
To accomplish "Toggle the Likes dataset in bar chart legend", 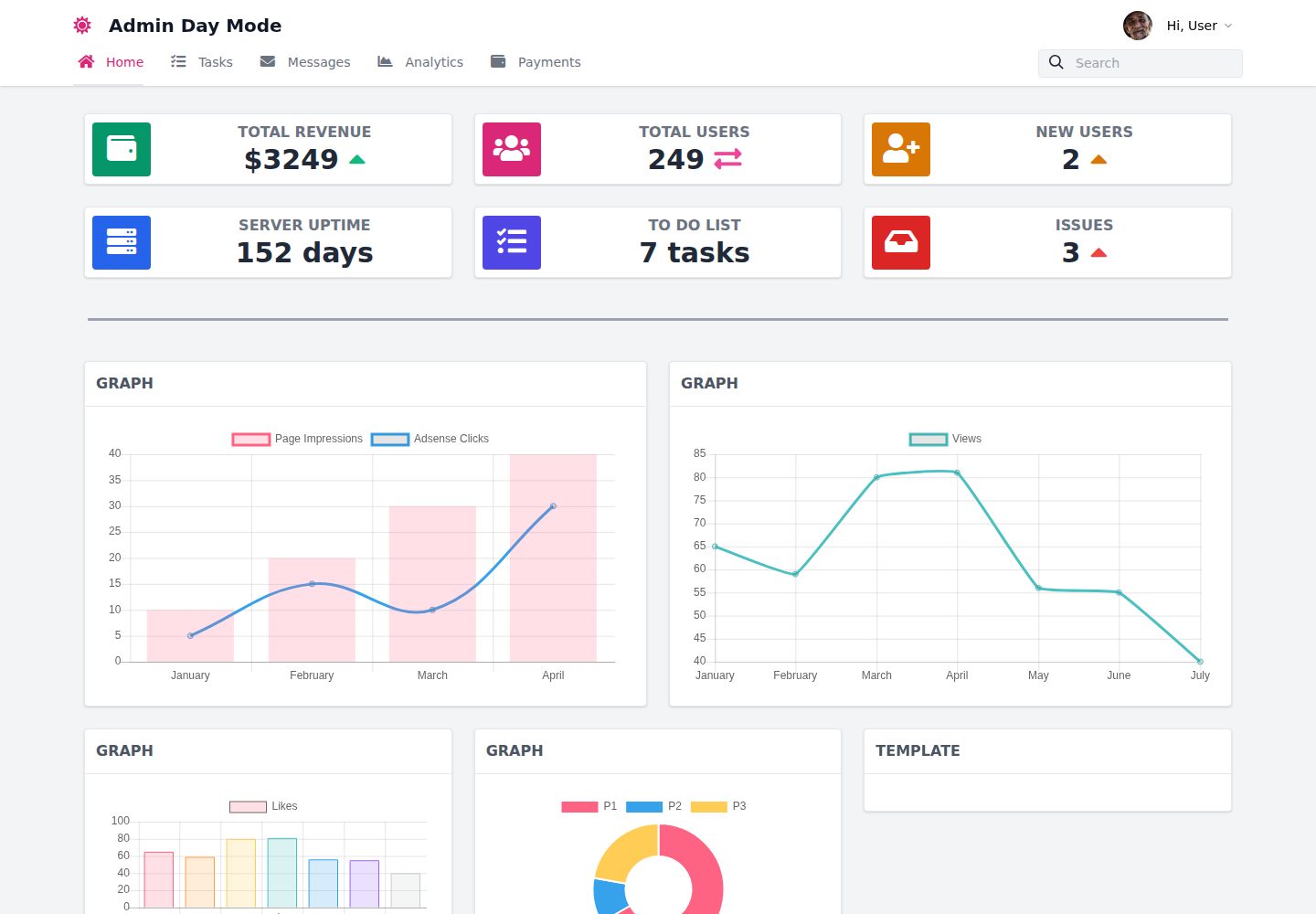I will coord(263,806).
